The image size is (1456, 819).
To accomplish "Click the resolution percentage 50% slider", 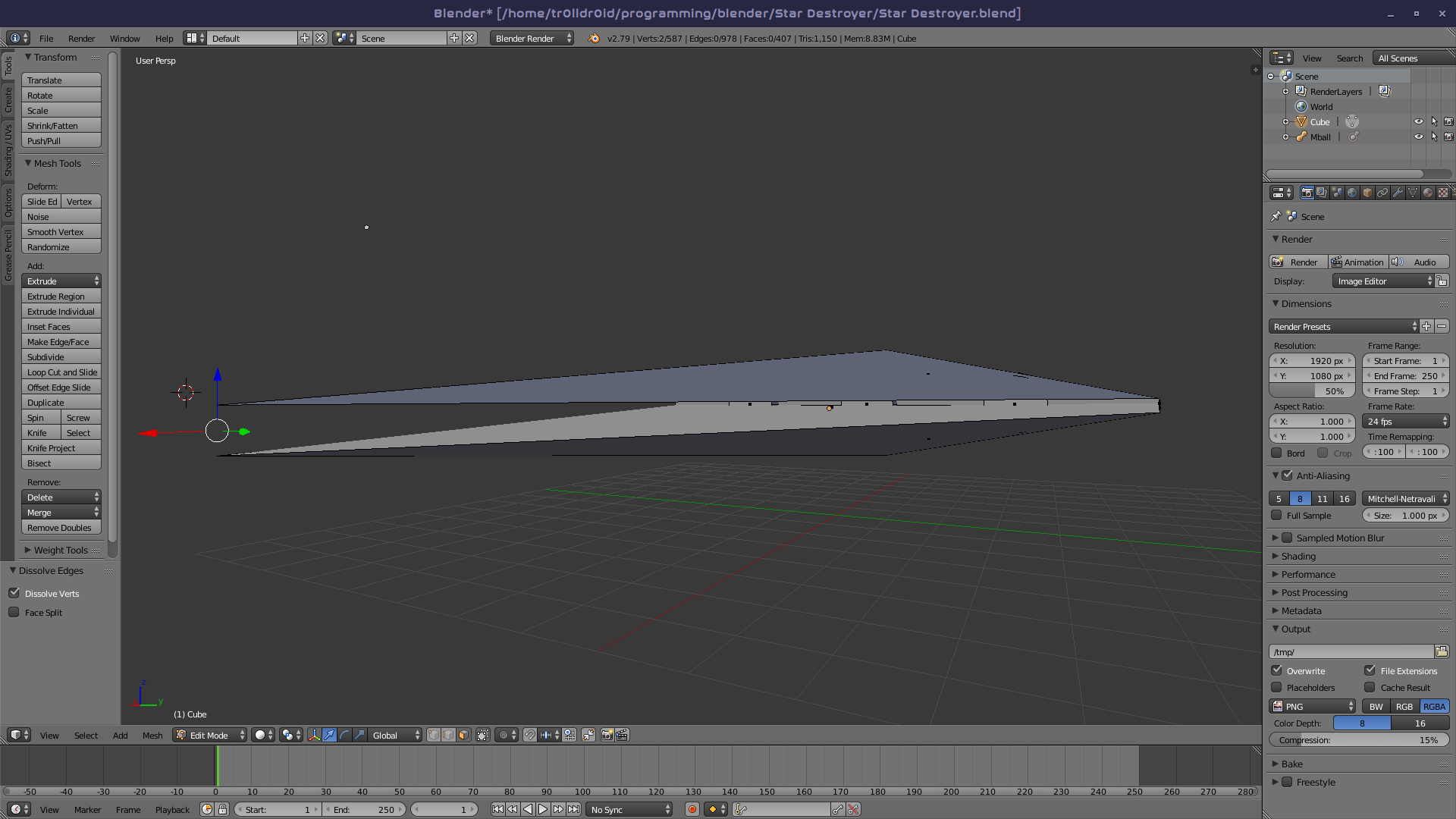I will pyautogui.click(x=1312, y=391).
